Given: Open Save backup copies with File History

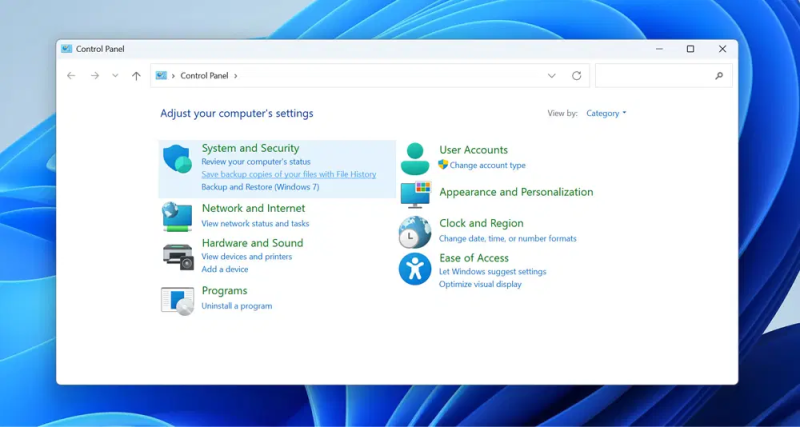Looking at the screenshot, I should point(289,174).
